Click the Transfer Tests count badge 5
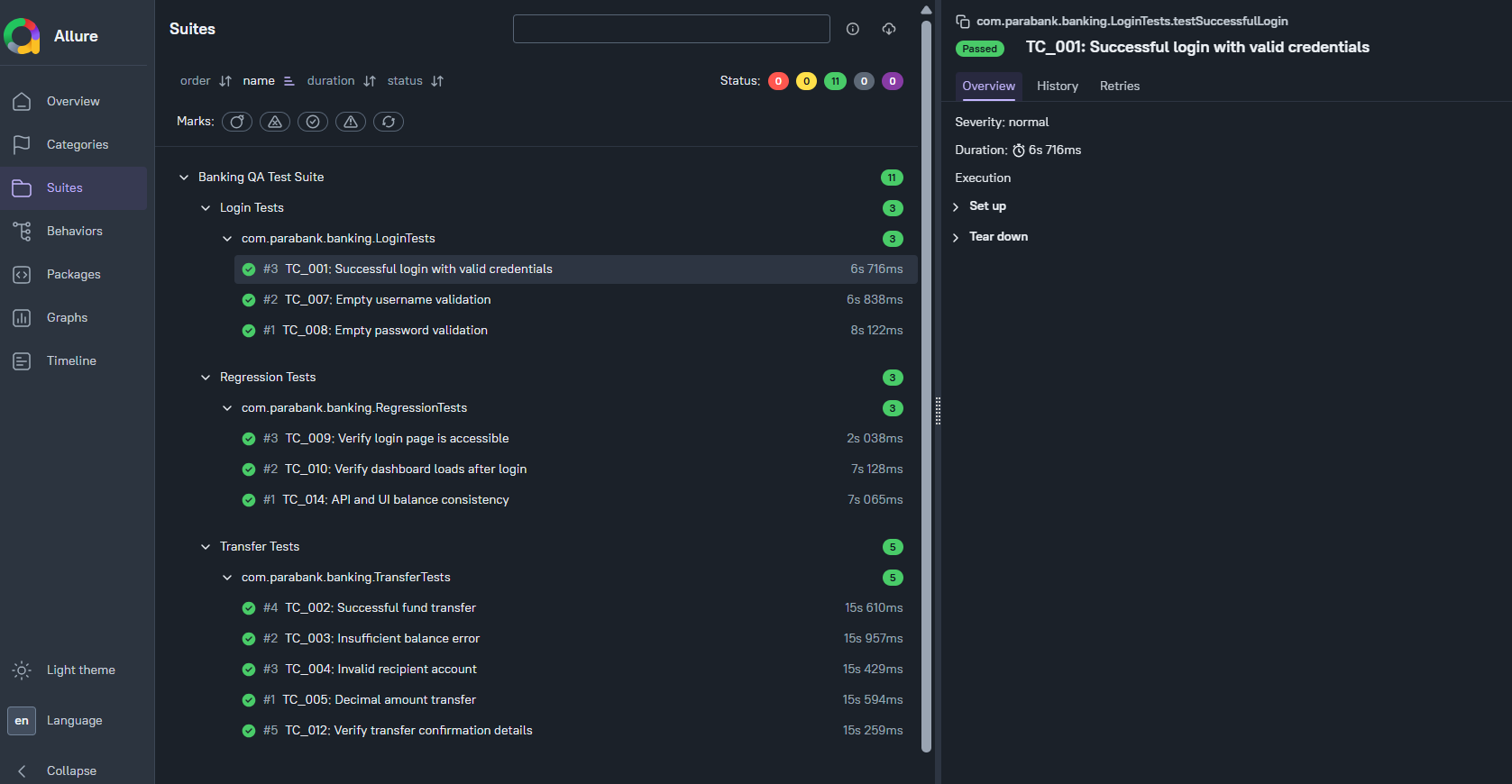This screenshot has width=1512, height=784. point(893,547)
